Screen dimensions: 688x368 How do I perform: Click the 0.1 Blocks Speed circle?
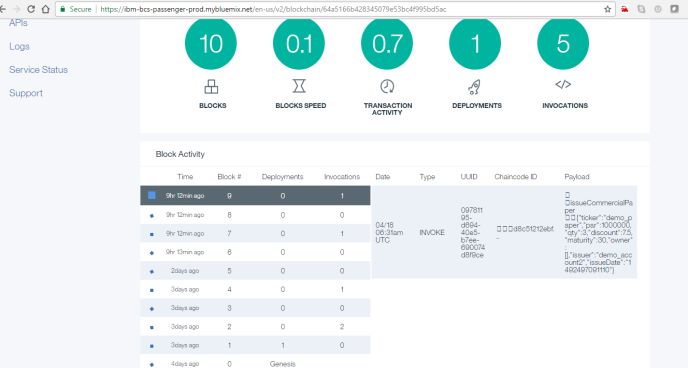click(x=299, y=43)
